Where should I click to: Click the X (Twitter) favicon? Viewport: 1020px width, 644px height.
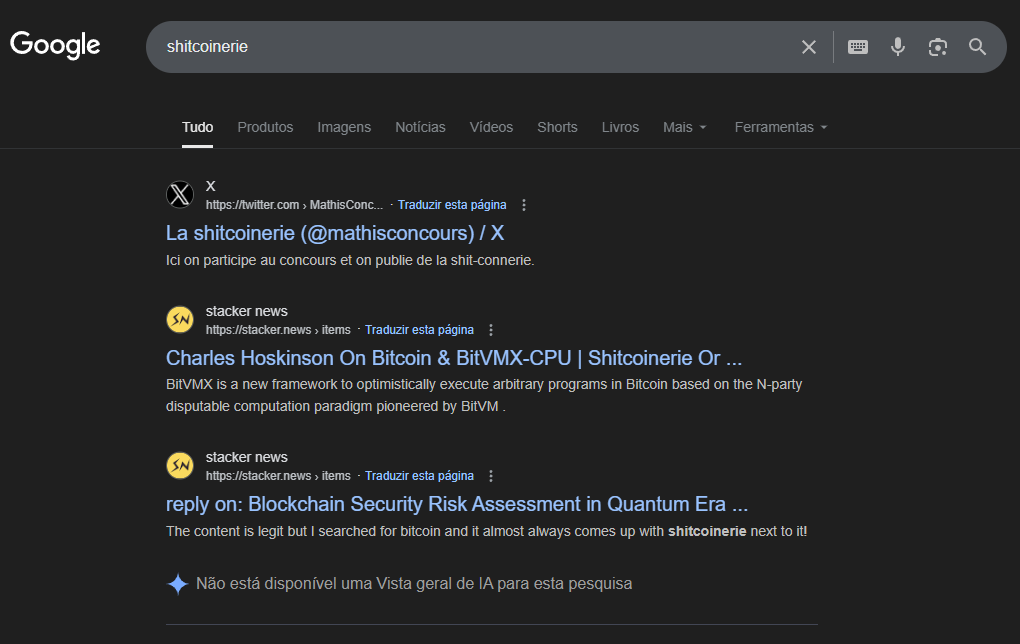coord(180,195)
